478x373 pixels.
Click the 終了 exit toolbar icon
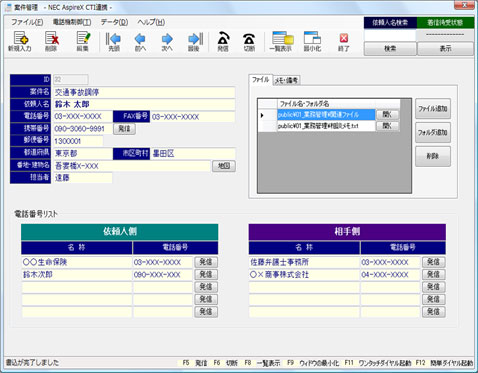point(344,41)
